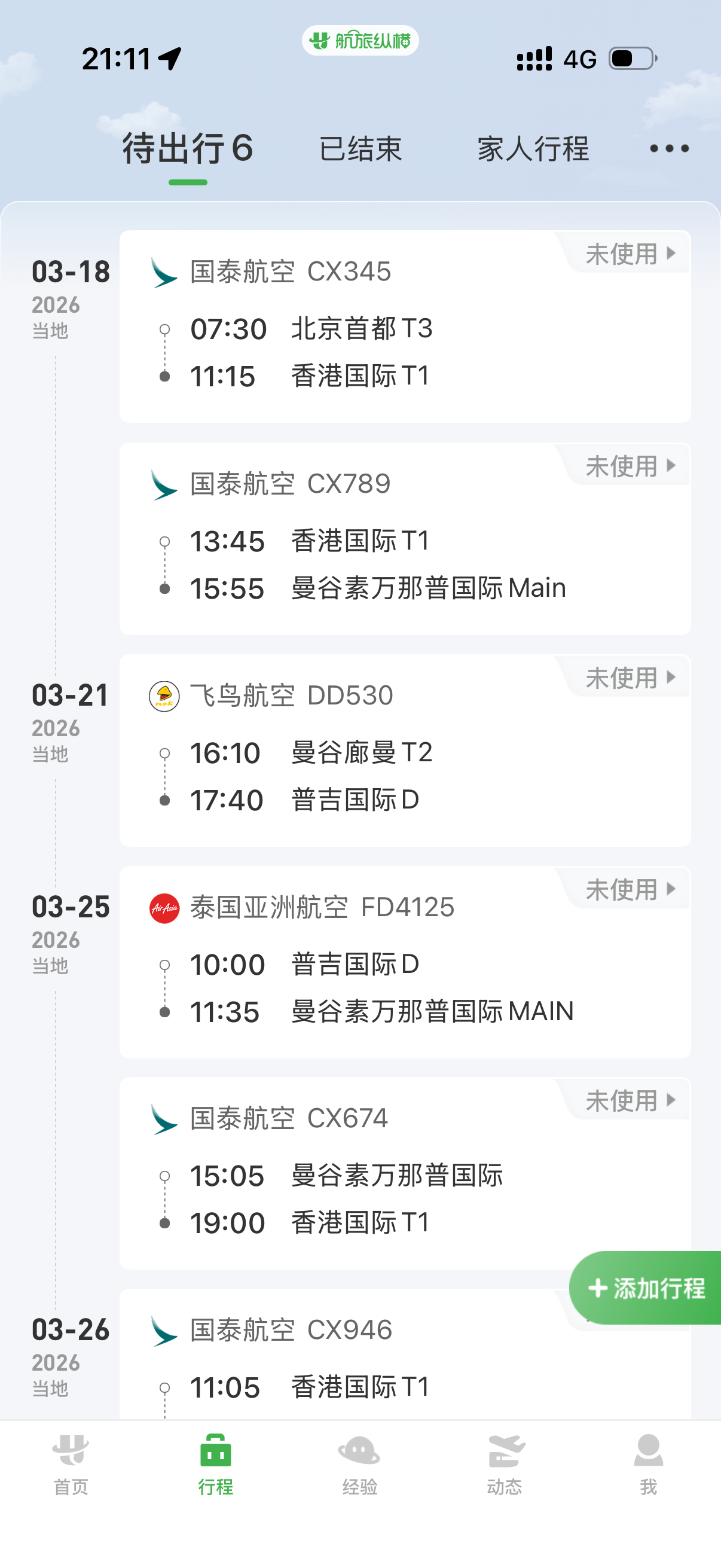
Task: Expand 未使用 status on flight CX345
Action: [x=630, y=254]
